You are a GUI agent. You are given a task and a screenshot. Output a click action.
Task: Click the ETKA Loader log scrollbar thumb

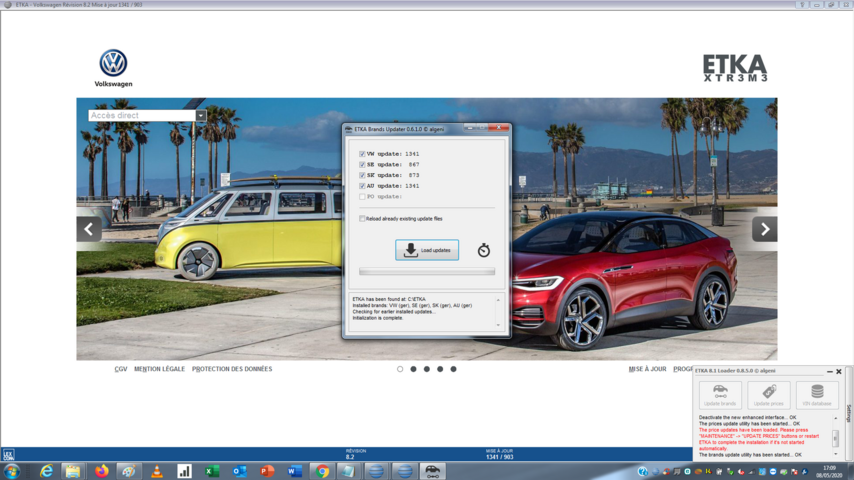(835, 438)
